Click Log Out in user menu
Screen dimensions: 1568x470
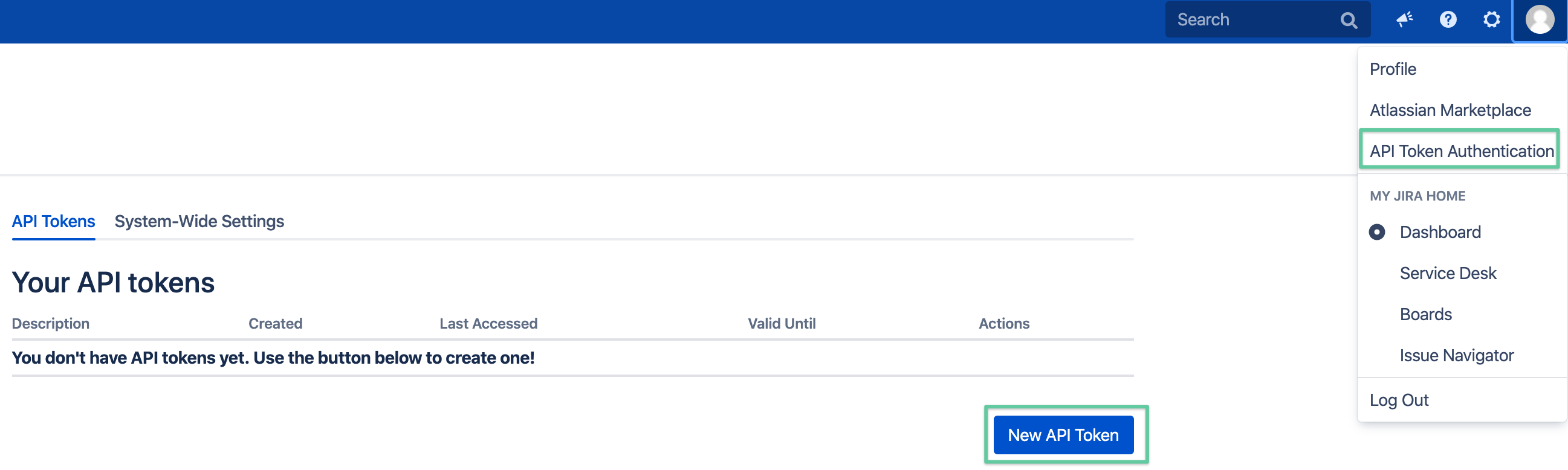click(1399, 401)
